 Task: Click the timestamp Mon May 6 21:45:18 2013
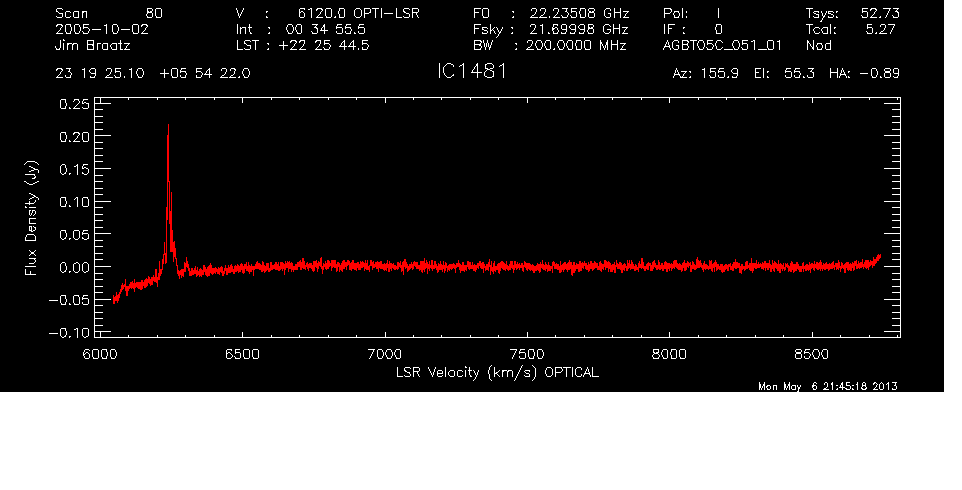point(828,386)
